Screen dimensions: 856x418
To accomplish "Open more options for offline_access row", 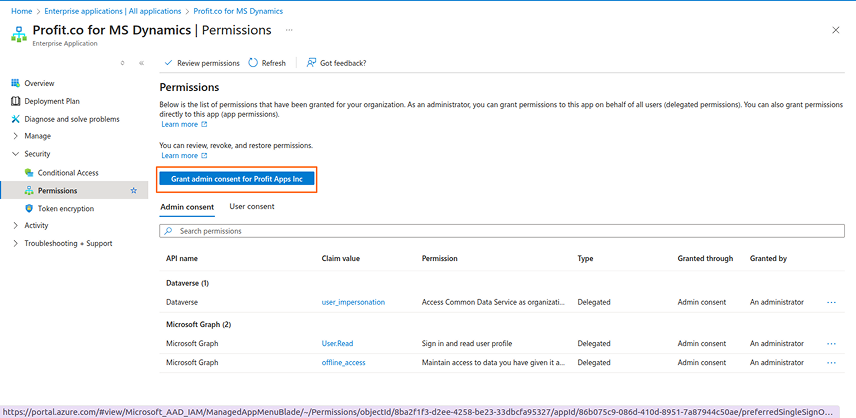I will click(x=831, y=362).
